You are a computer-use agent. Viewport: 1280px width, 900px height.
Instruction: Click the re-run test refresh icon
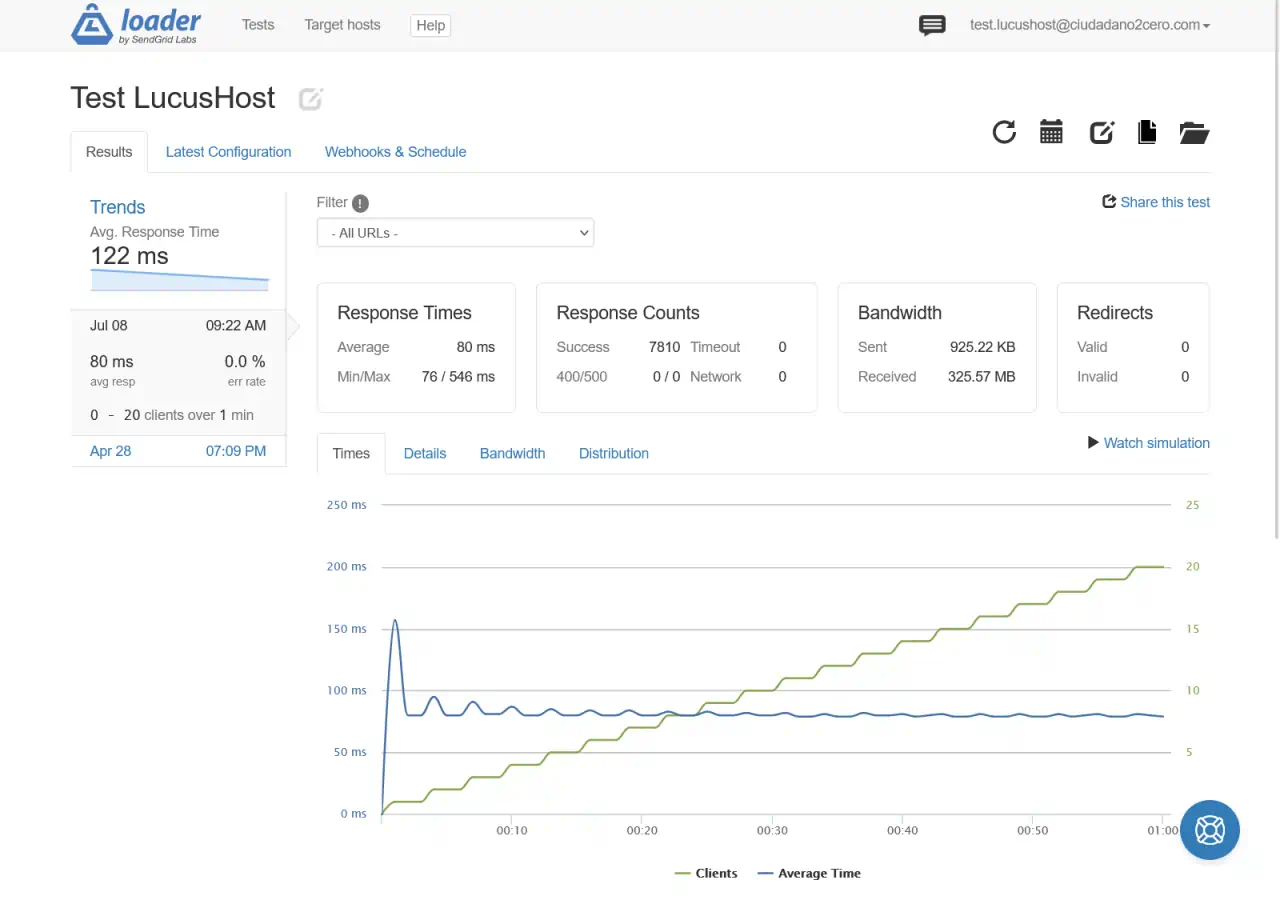coord(1004,132)
